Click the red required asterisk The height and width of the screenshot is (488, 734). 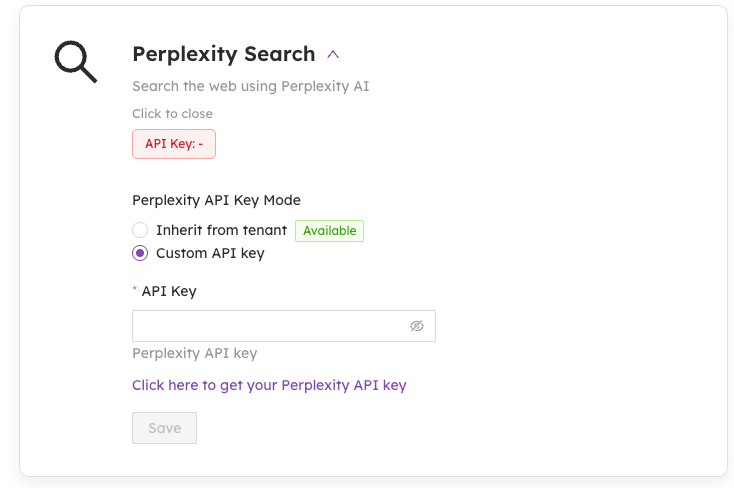(x=135, y=291)
